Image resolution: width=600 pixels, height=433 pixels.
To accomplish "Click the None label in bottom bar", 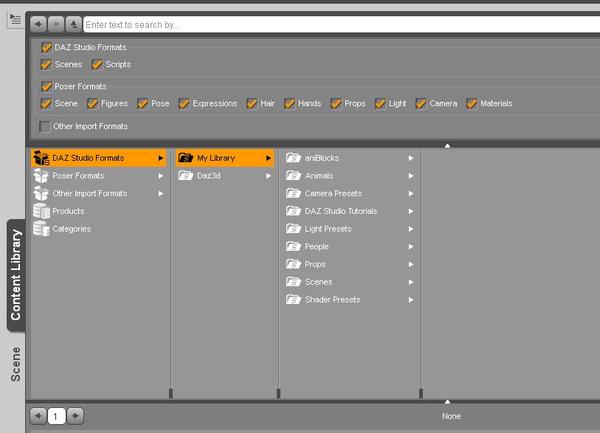I will 451,416.
